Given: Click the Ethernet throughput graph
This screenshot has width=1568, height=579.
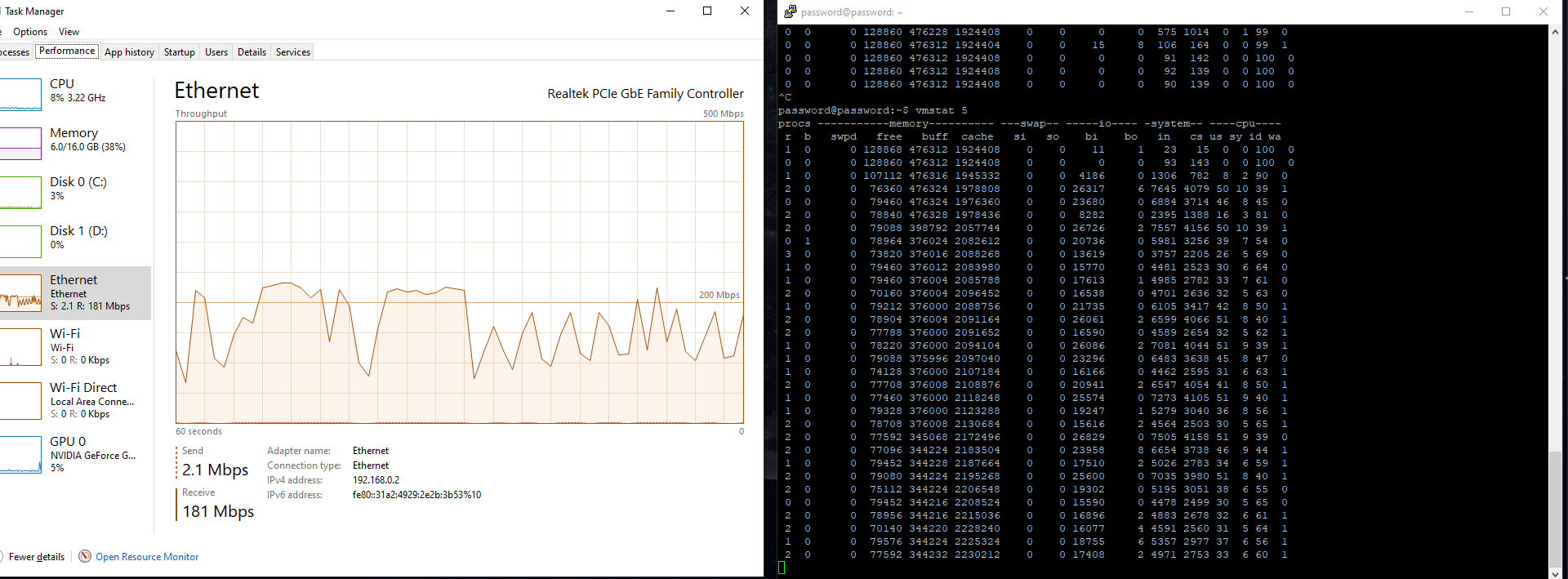Looking at the screenshot, I should pyautogui.click(x=460, y=272).
